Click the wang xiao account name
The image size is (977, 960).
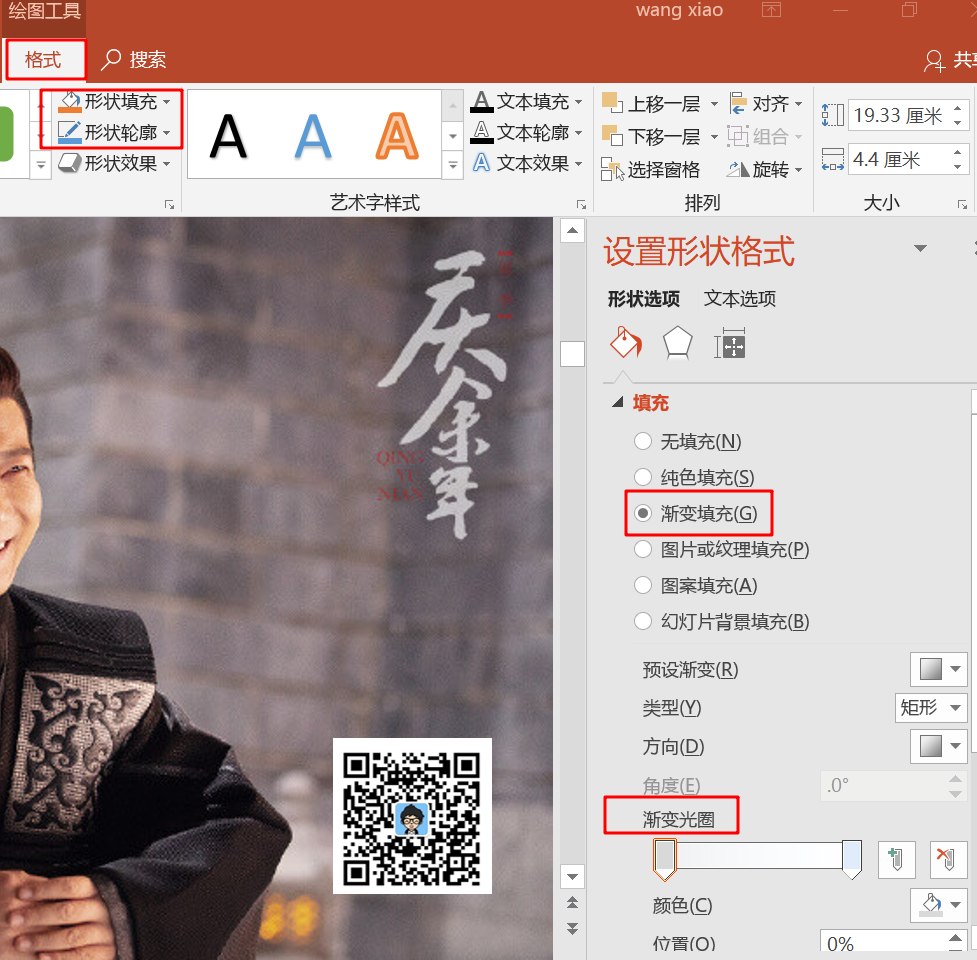click(x=679, y=10)
